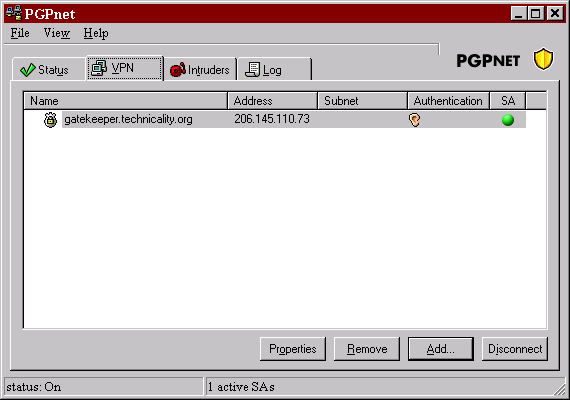Click the yellow PGPnet shield logo

click(x=543, y=59)
